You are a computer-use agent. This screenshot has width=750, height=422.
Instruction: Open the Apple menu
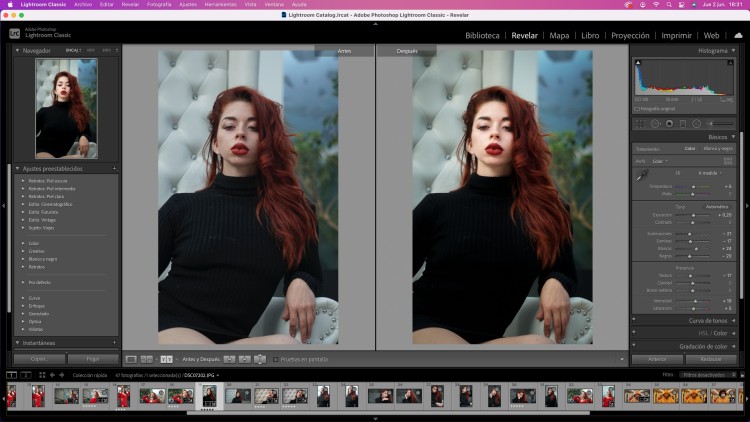(x=10, y=4)
